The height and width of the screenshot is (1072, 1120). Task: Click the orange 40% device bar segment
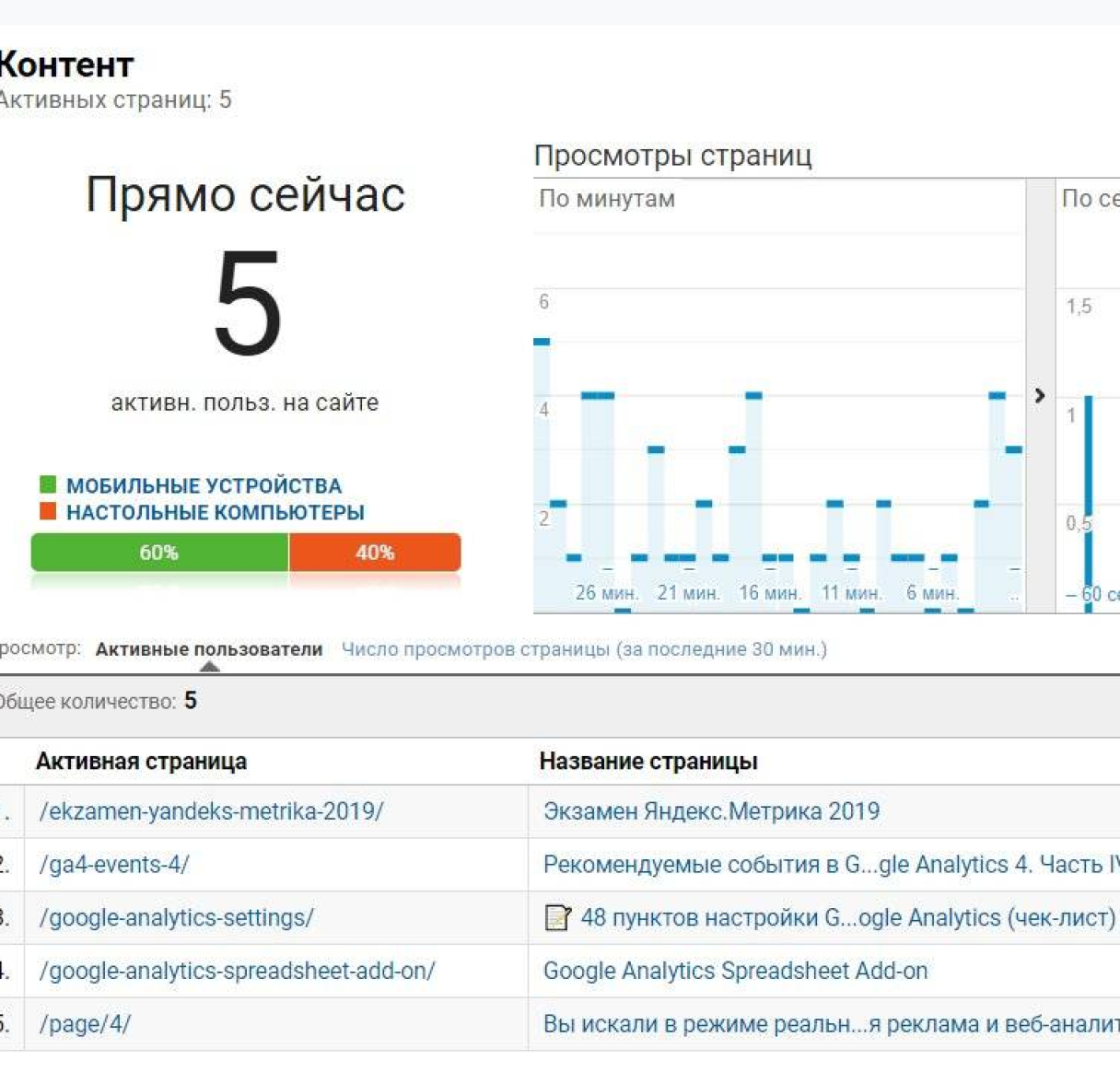375,553
